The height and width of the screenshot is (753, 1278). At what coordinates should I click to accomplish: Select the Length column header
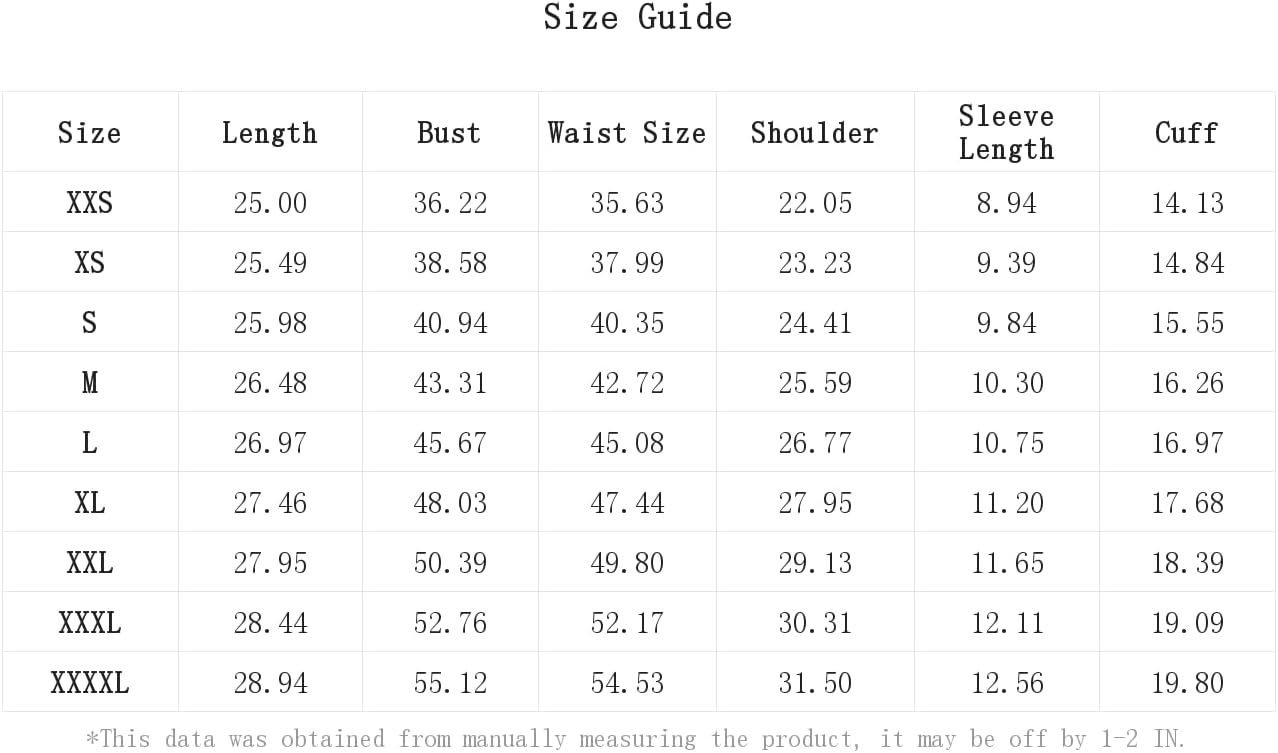tap(269, 133)
